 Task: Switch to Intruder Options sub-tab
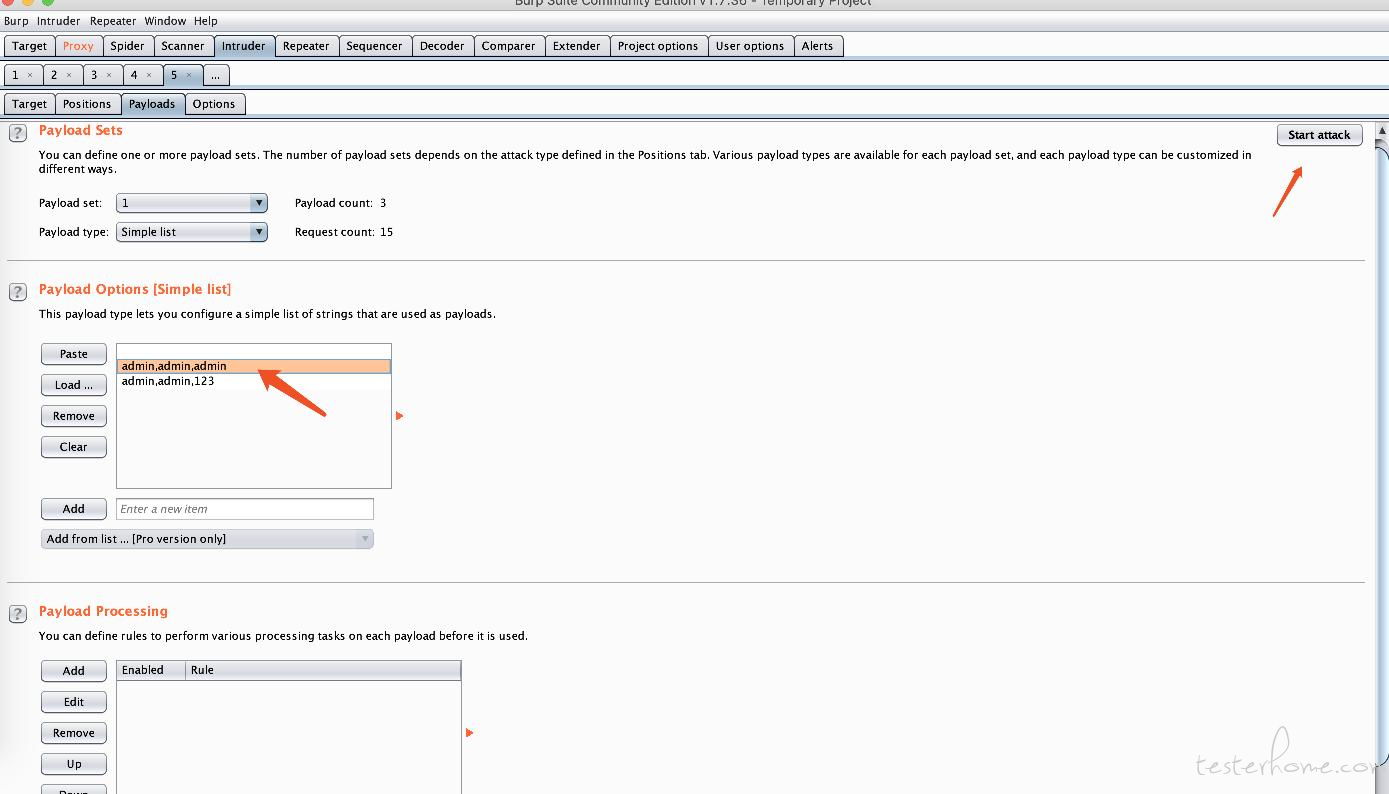click(x=214, y=104)
